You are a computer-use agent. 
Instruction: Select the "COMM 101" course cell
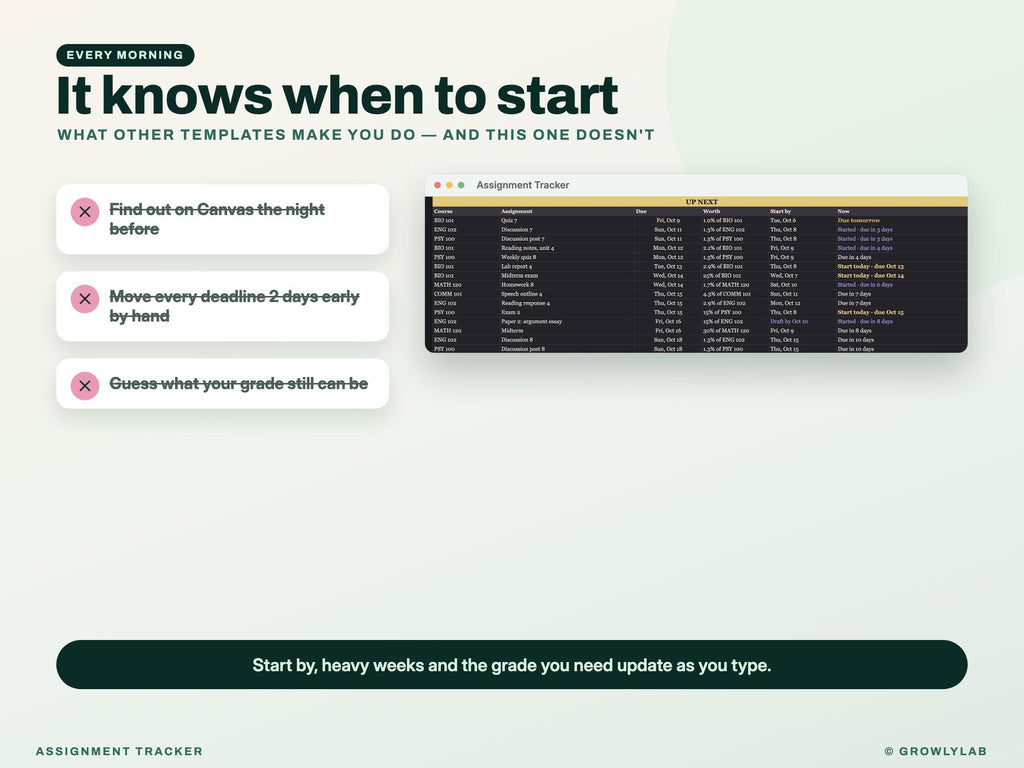[448, 294]
